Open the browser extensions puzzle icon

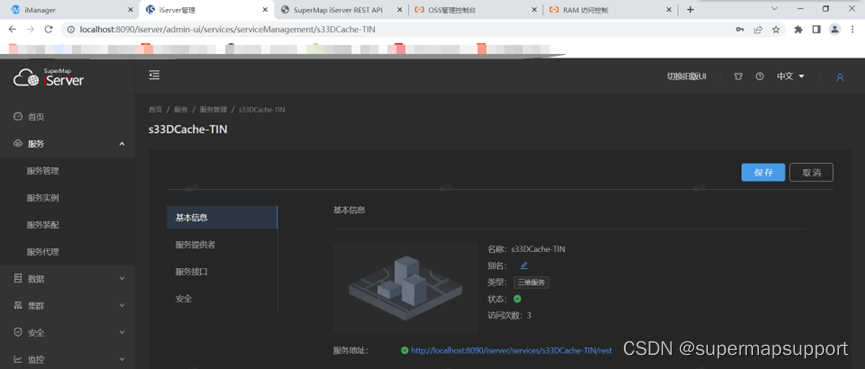798,29
